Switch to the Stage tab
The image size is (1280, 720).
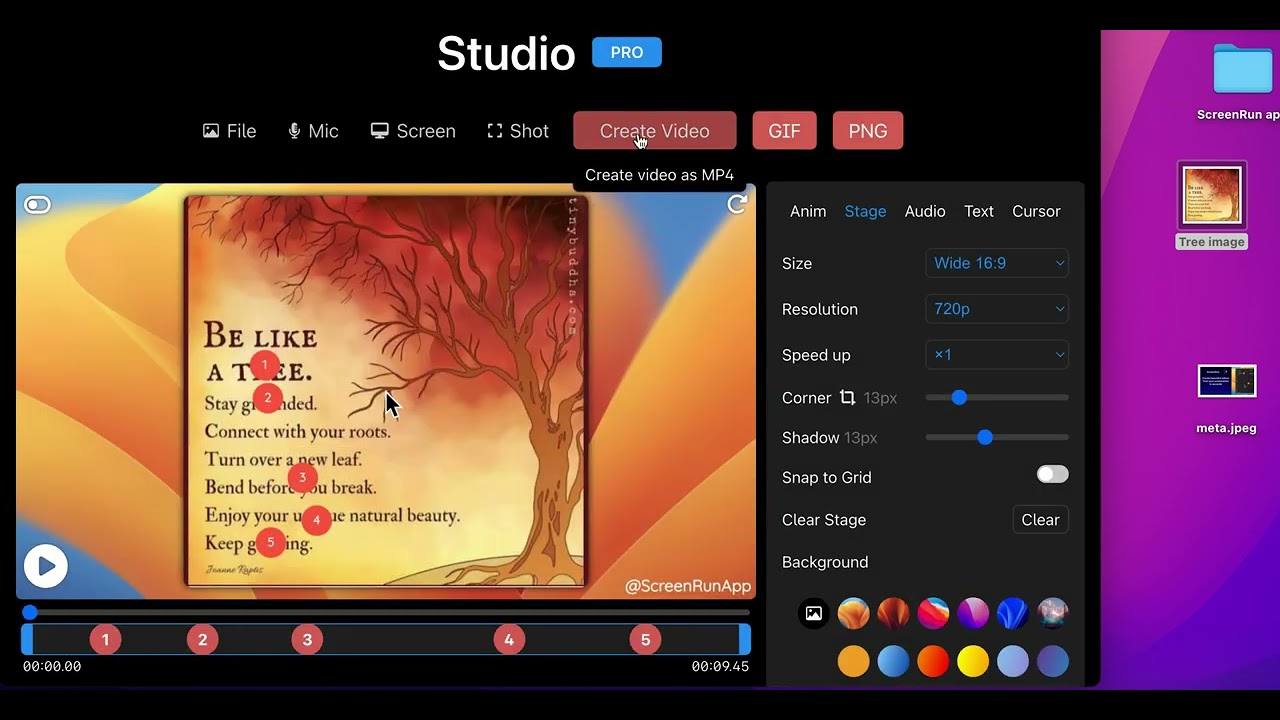click(865, 211)
